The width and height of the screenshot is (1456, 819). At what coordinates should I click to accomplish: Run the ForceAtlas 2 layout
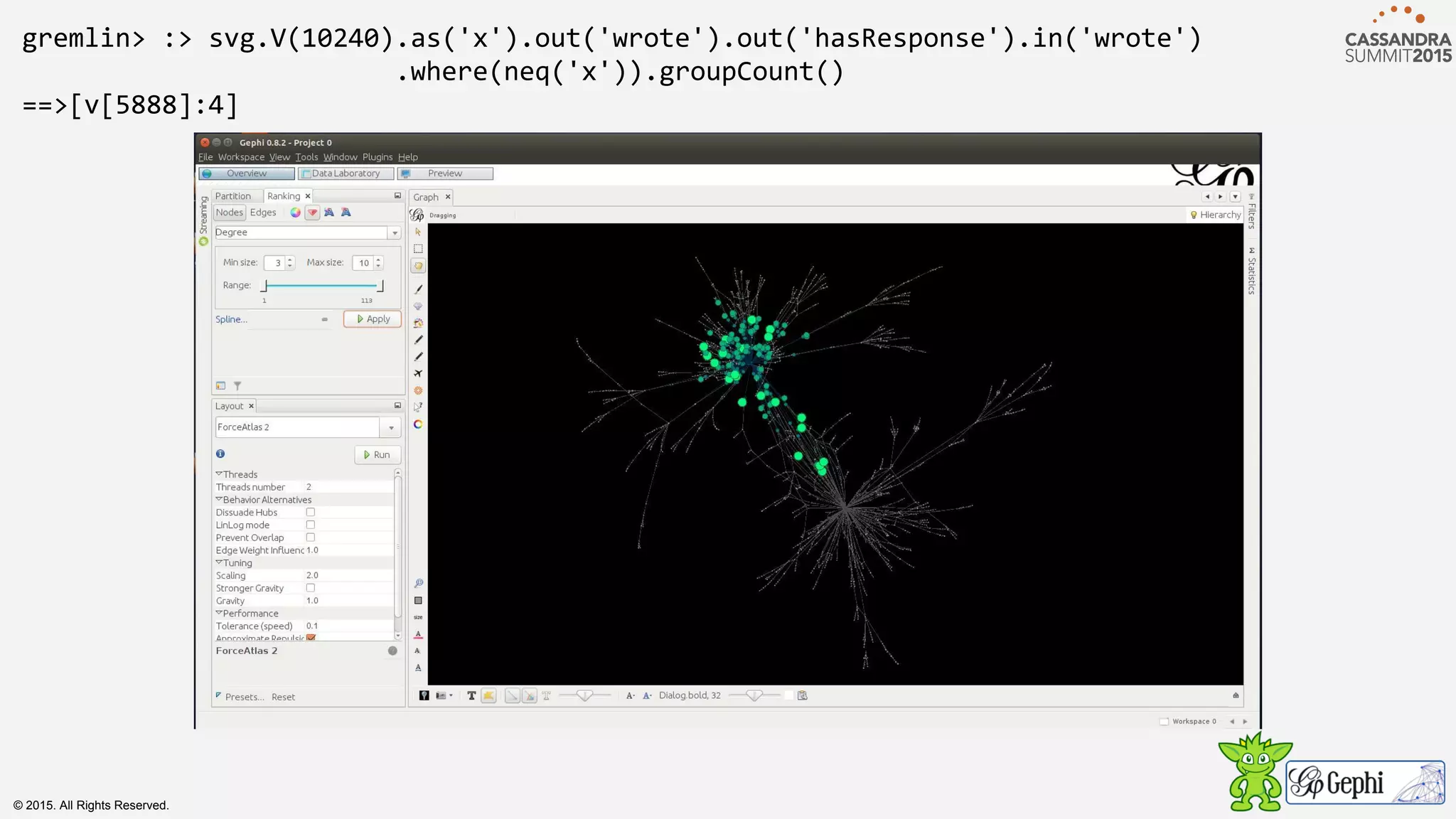pos(378,455)
